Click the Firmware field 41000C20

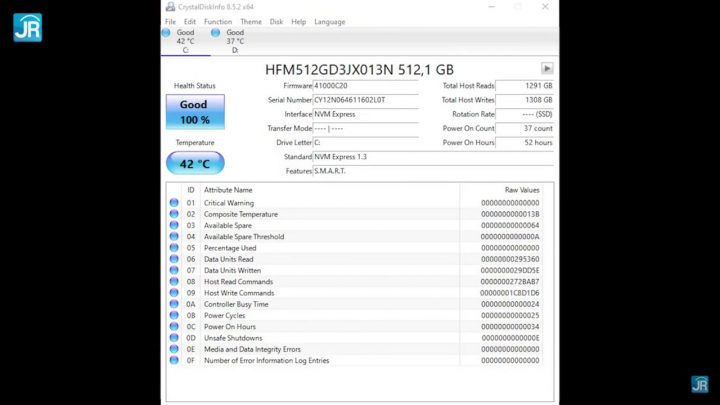(x=366, y=86)
